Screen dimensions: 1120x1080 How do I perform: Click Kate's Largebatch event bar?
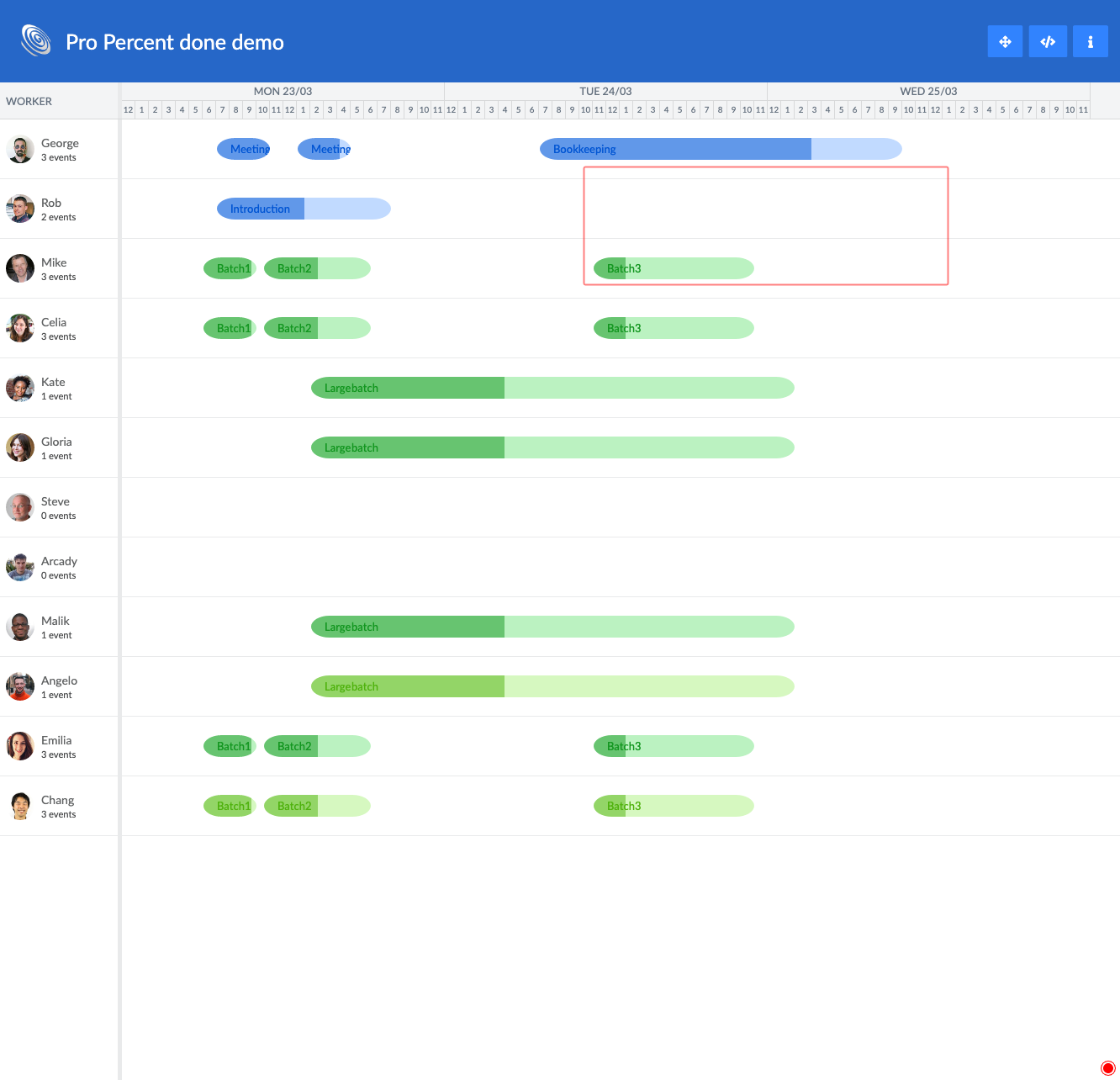[x=552, y=388]
